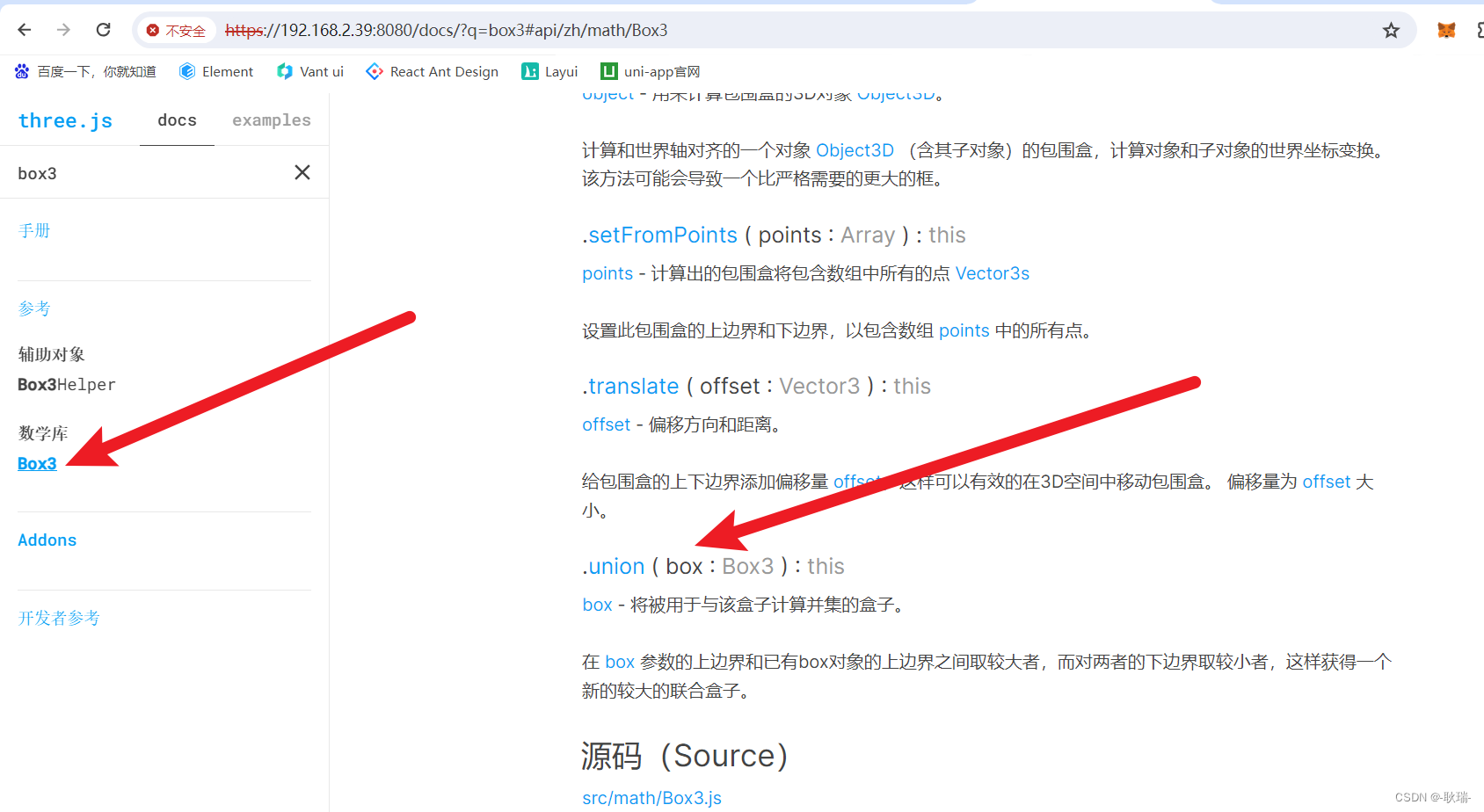Image resolution: width=1484 pixels, height=812 pixels.
Task: Follow the Object3D link in the description
Action: (855, 150)
